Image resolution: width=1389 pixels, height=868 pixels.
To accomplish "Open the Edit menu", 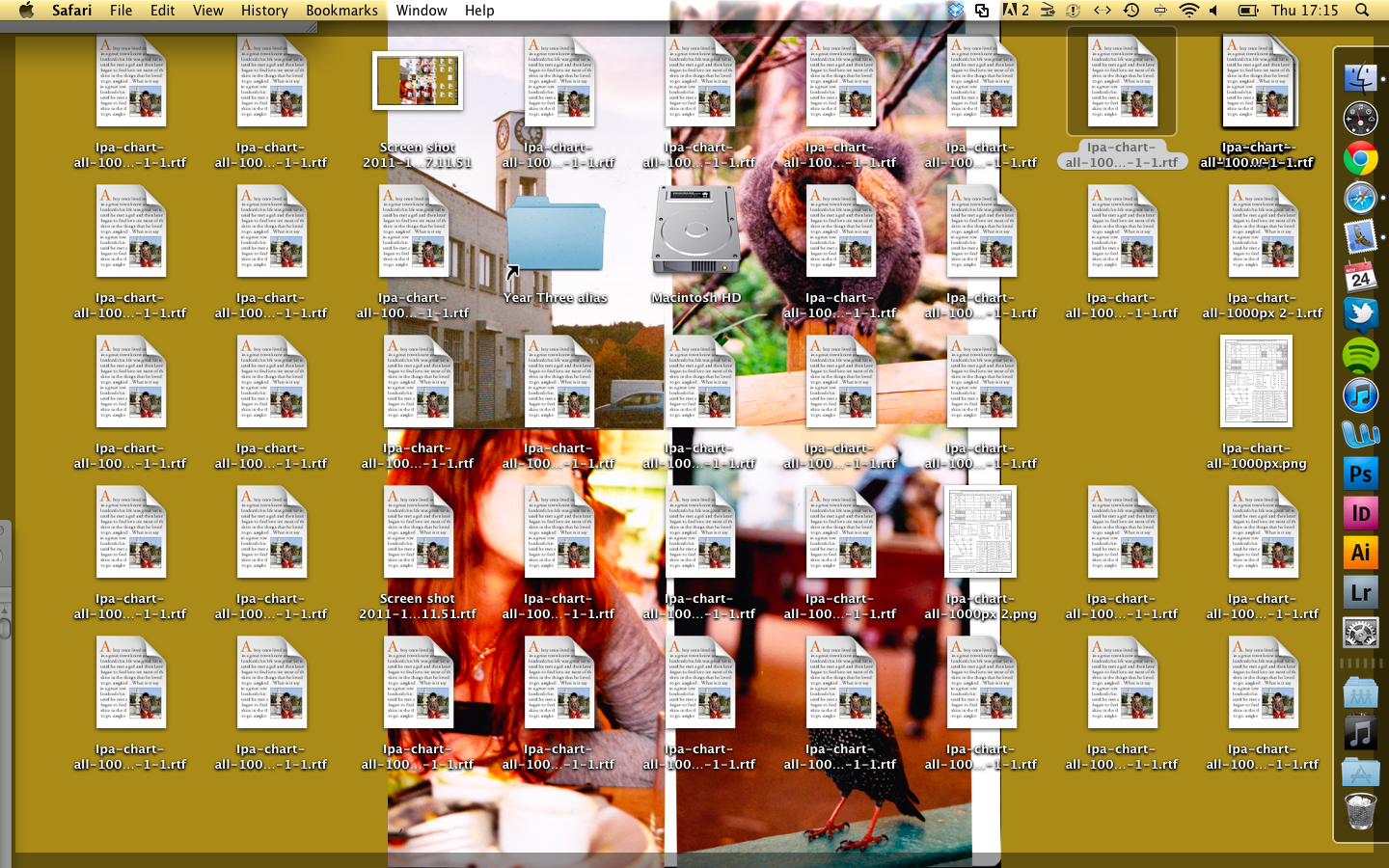I will click(x=163, y=10).
